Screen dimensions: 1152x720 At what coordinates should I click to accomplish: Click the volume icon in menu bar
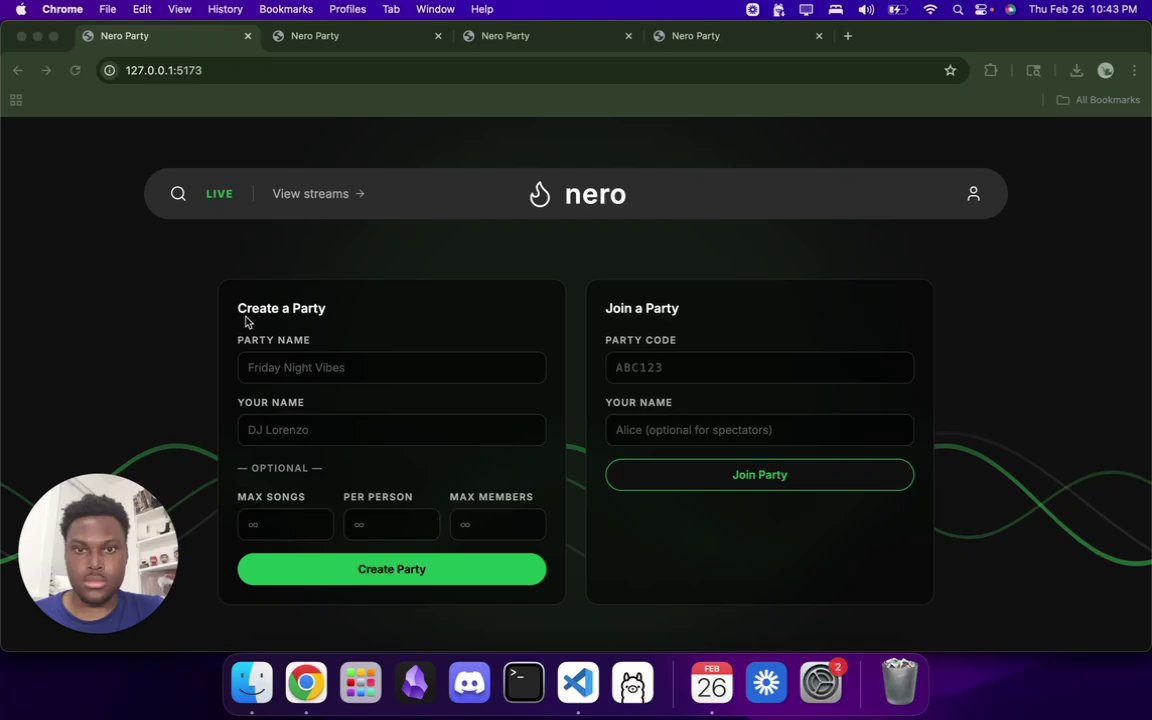[866, 10]
